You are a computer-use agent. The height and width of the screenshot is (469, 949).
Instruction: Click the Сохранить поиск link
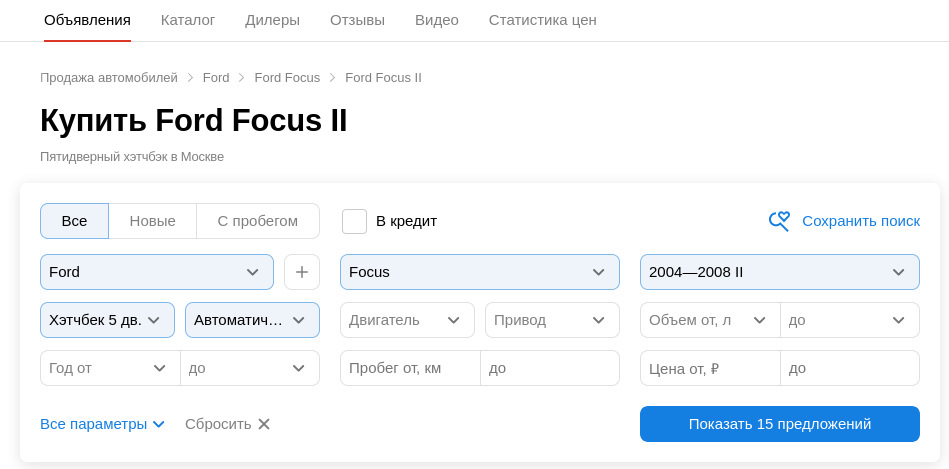pyautogui.click(x=861, y=221)
